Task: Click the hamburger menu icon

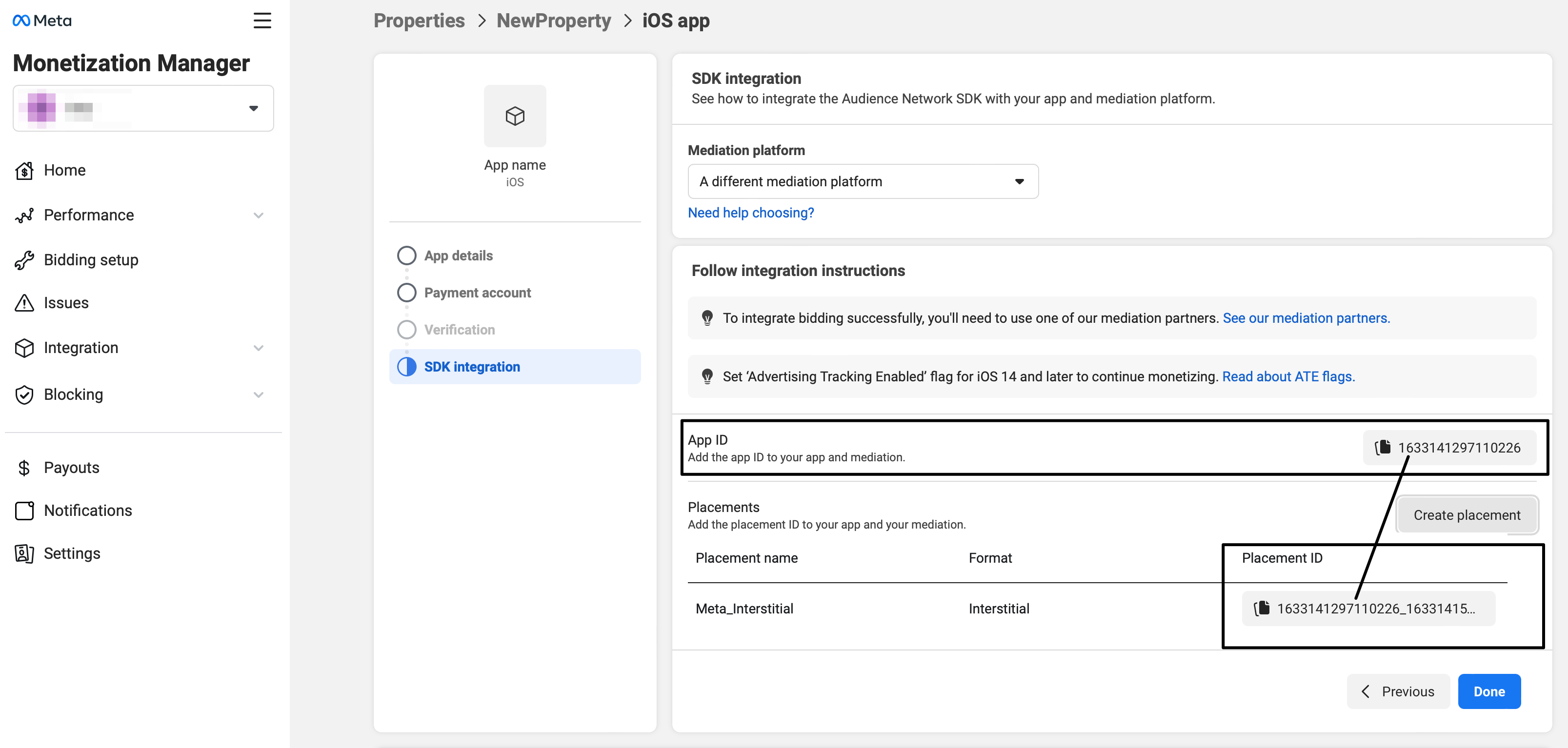Action: 261,20
